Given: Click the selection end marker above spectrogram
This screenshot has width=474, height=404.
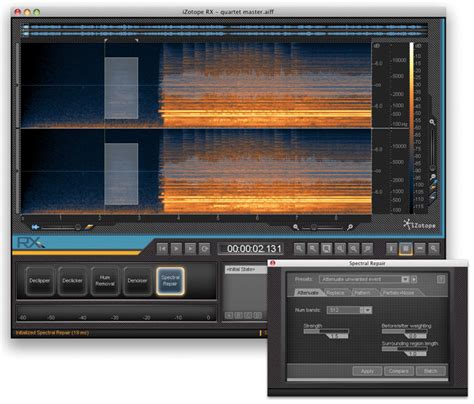Looking at the screenshot, I should point(137,40).
